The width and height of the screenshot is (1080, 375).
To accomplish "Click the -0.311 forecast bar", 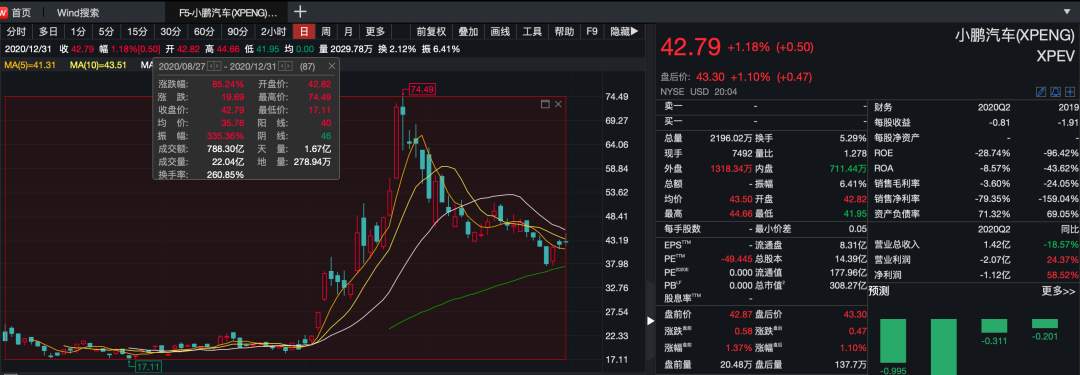I will pyautogui.click(x=994, y=326).
